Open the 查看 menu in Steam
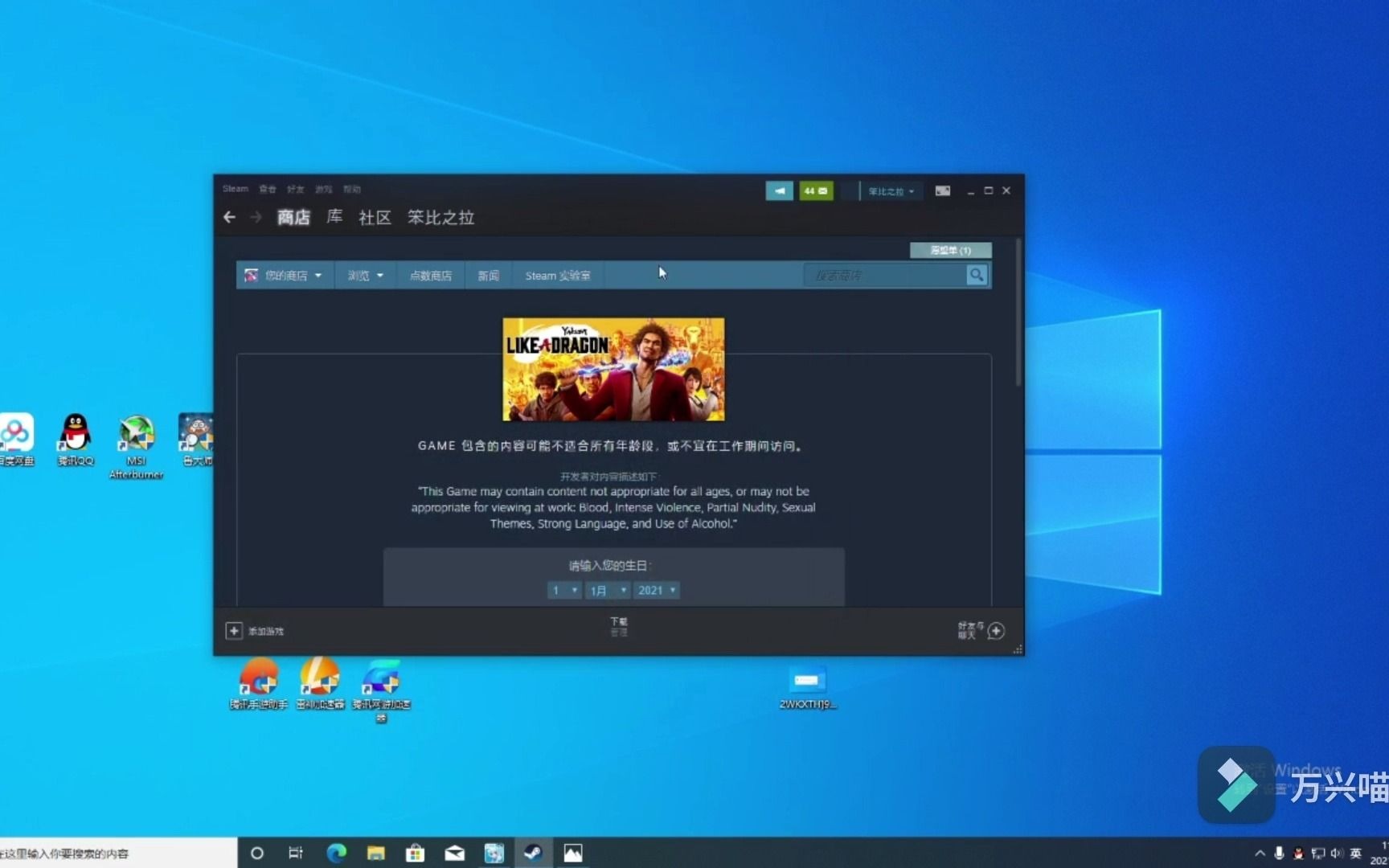Image resolution: width=1389 pixels, height=868 pixels. pyautogui.click(x=268, y=189)
